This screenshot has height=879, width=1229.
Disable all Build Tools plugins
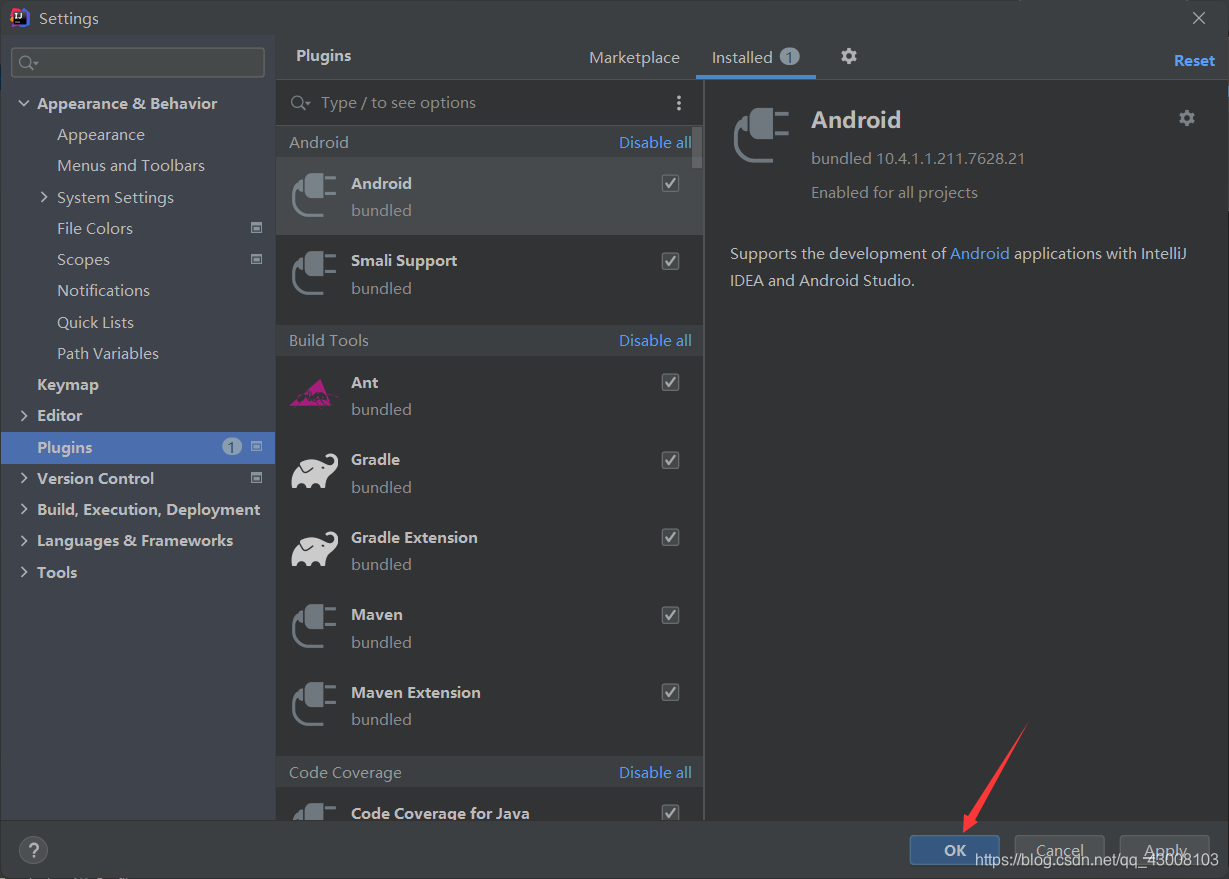point(655,340)
